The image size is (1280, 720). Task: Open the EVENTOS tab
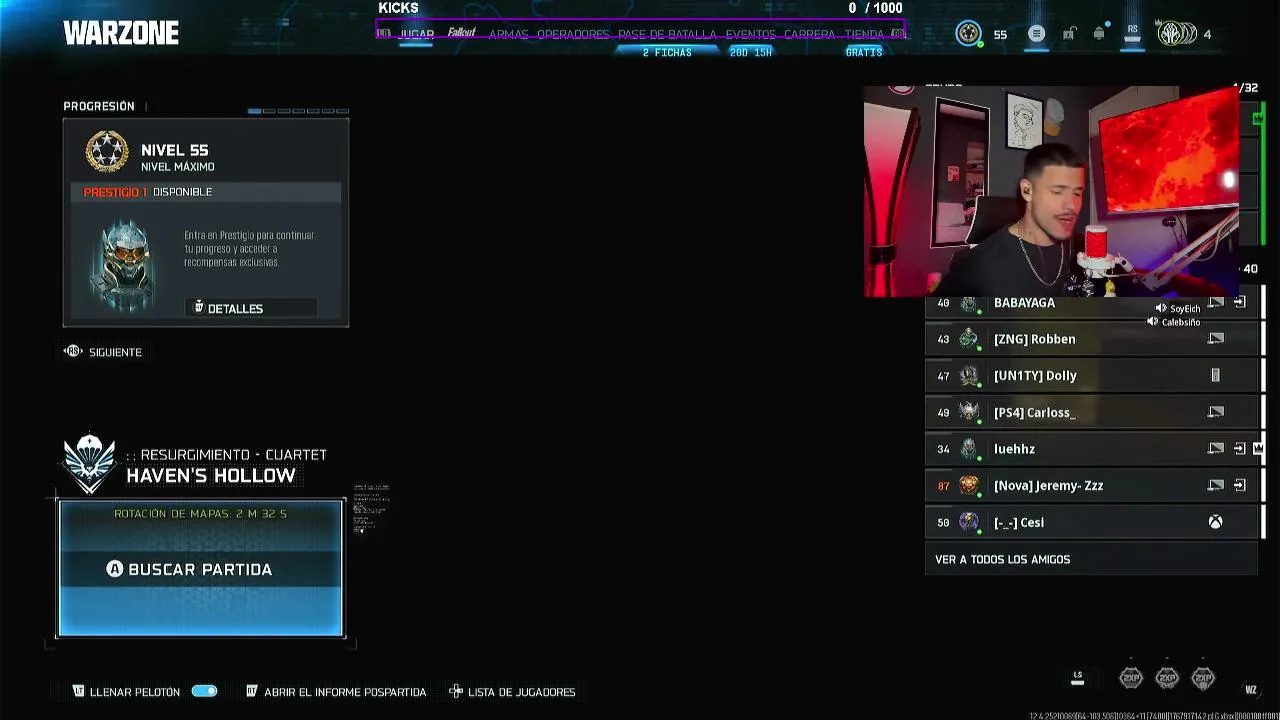point(750,34)
